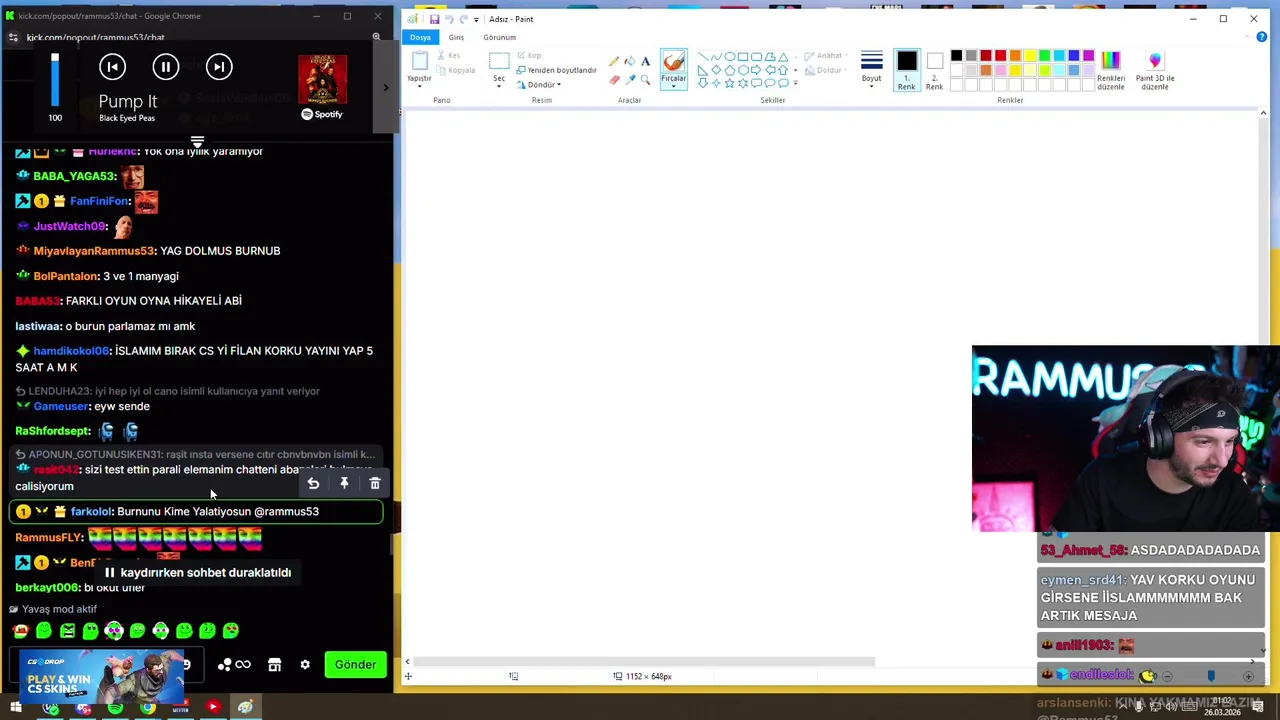Switch to the Giriş tab

tap(456, 37)
